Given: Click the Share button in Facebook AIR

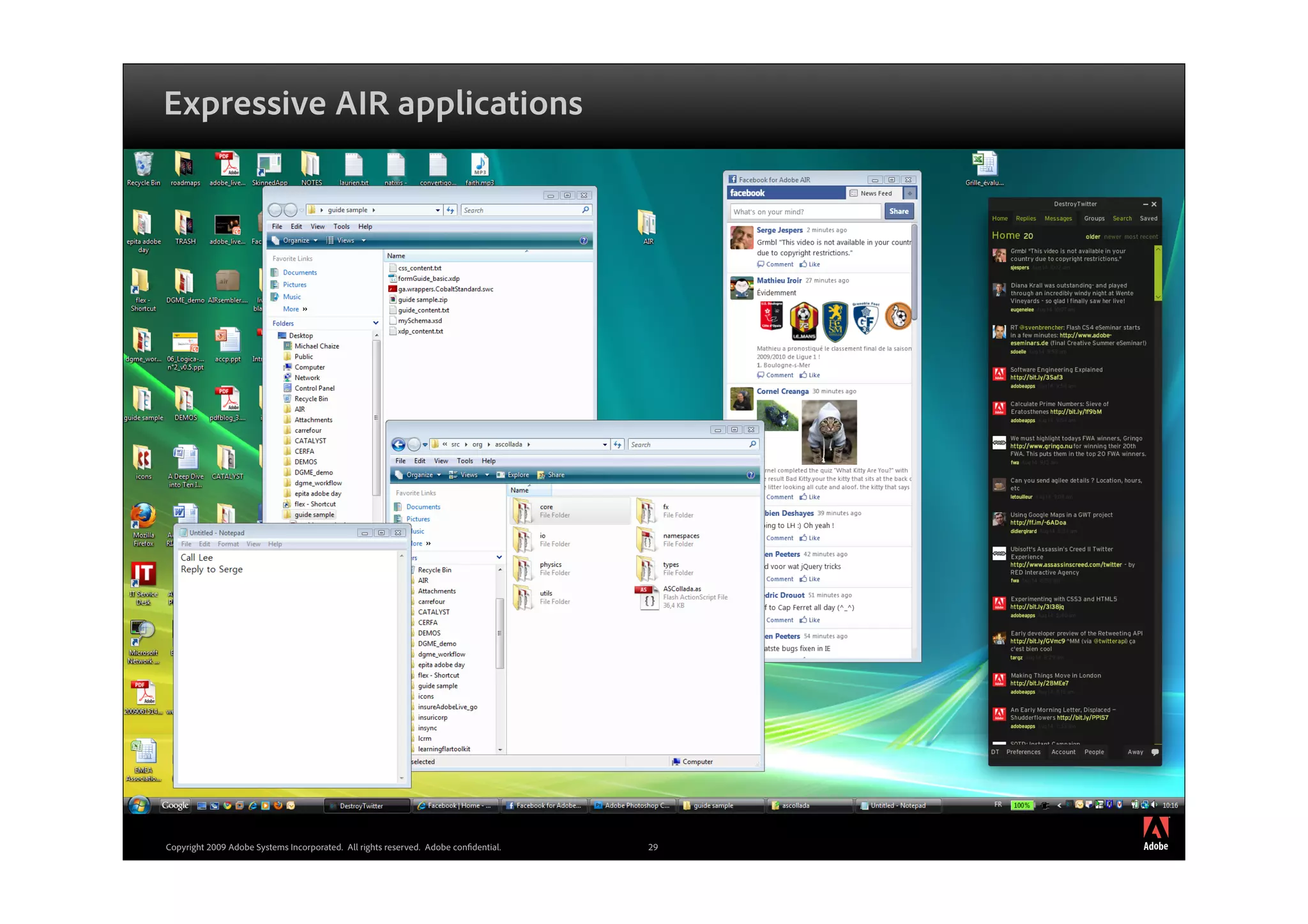Looking at the screenshot, I should pyautogui.click(x=899, y=211).
